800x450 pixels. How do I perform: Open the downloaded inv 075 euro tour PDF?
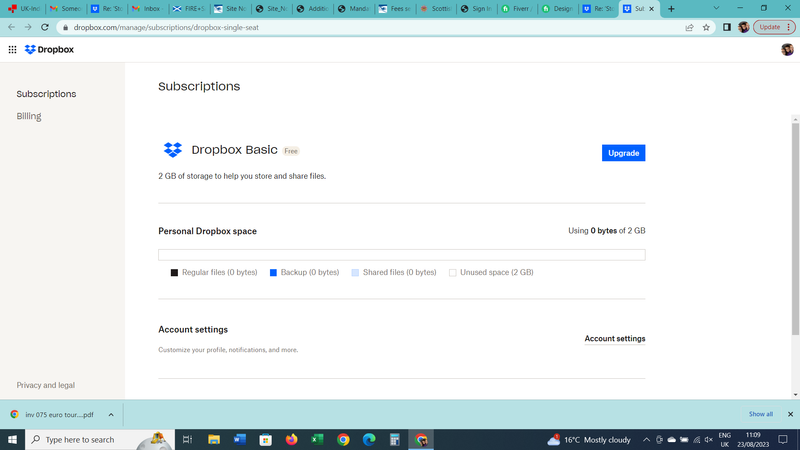[x=53, y=415]
